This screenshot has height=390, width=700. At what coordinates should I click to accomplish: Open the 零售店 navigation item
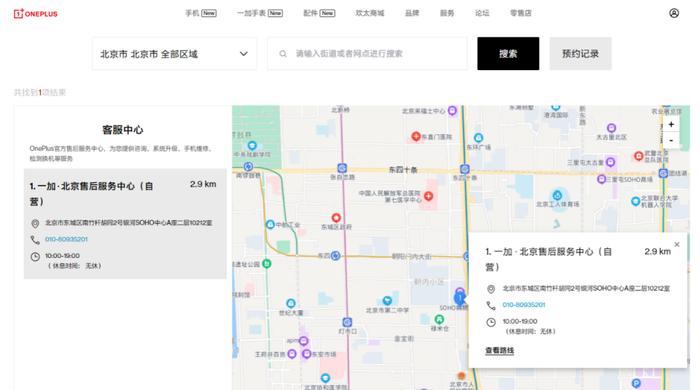click(x=521, y=13)
